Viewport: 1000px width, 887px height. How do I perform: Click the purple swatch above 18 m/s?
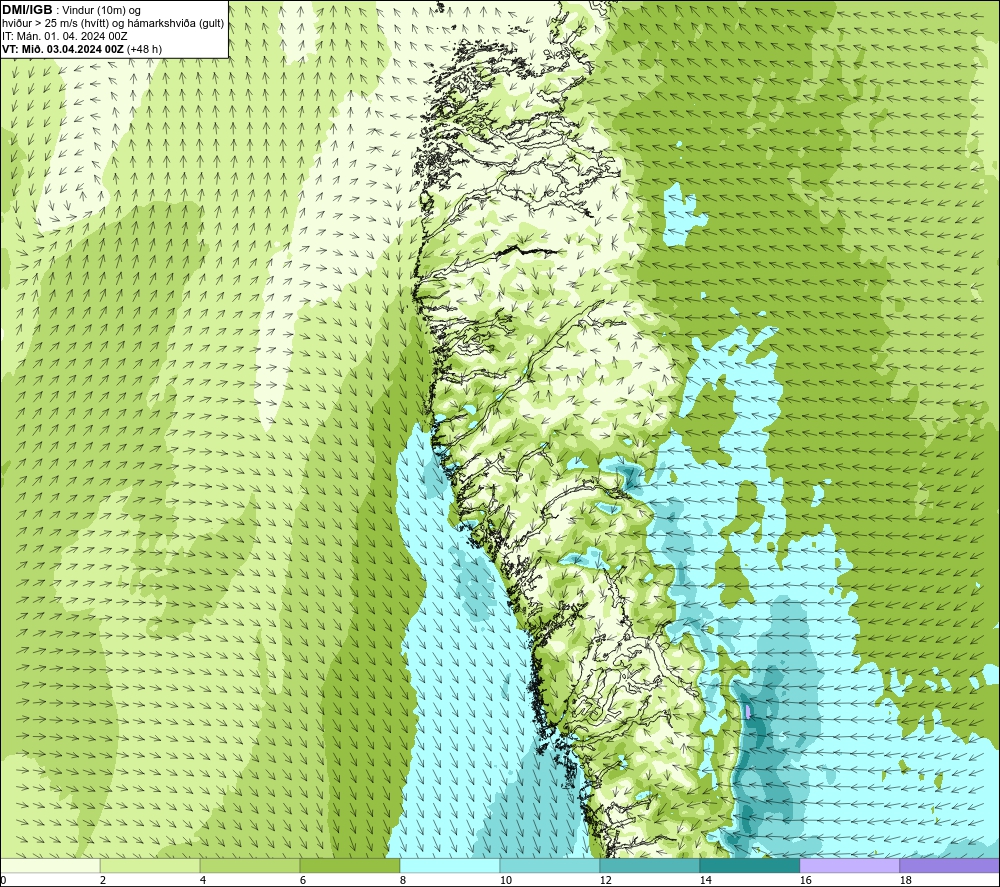[x=949, y=865]
